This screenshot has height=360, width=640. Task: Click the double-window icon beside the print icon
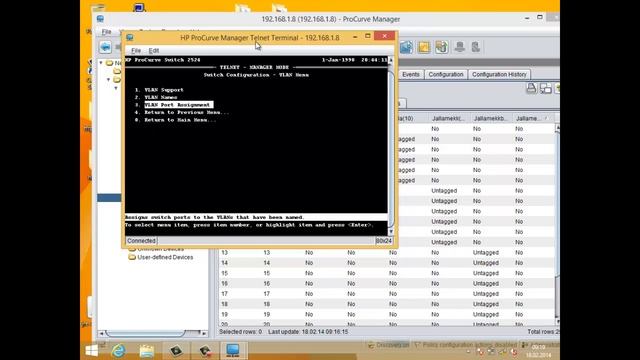545,88
